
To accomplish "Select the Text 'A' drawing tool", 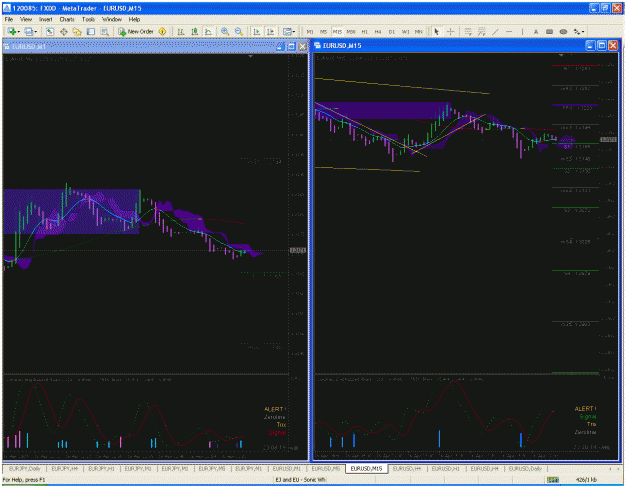I will (536, 31).
